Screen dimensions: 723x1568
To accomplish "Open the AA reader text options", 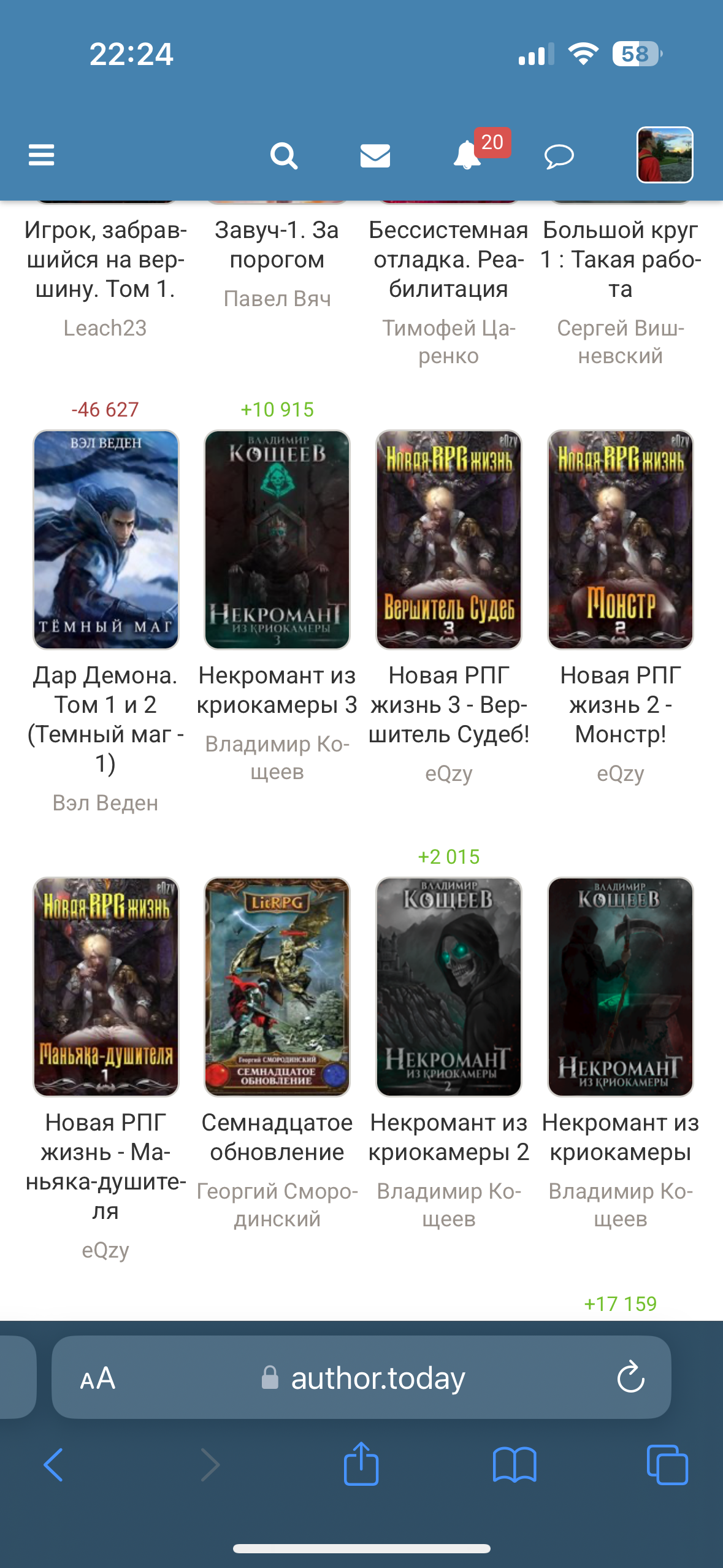I will [98, 1378].
